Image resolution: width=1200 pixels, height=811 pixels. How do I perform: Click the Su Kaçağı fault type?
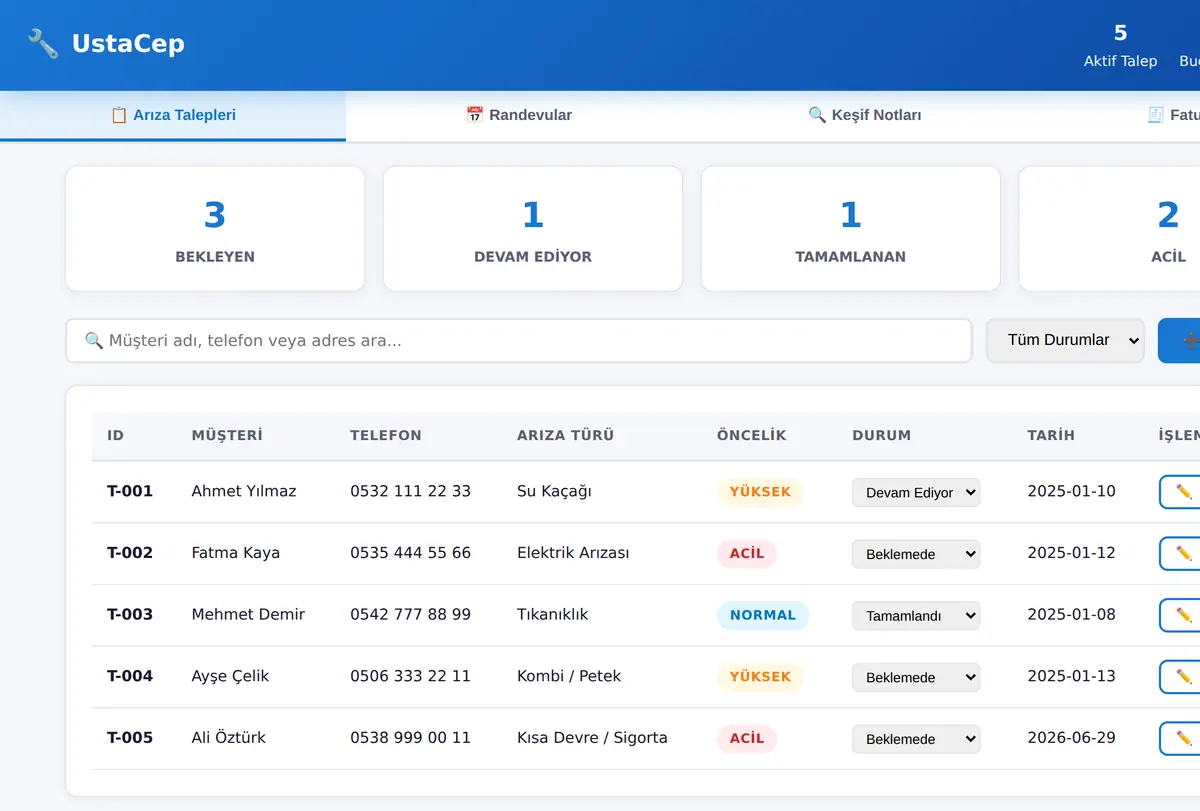[x=554, y=491]
